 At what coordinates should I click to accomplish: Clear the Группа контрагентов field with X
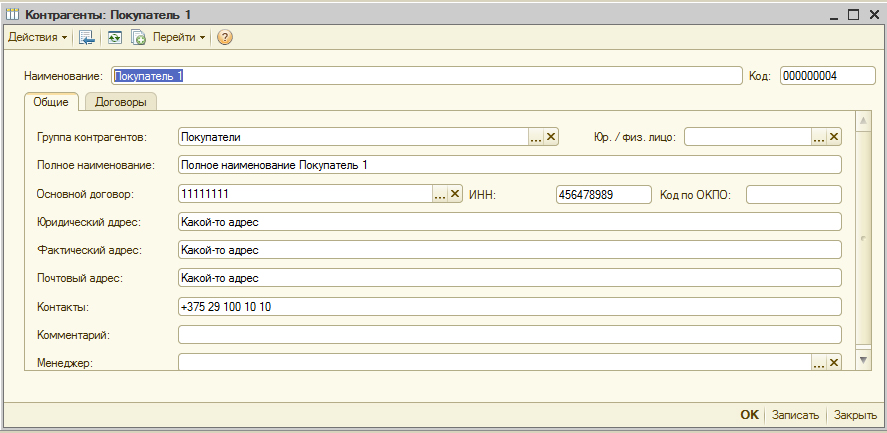pyautogui.click(x=551, y=138)
